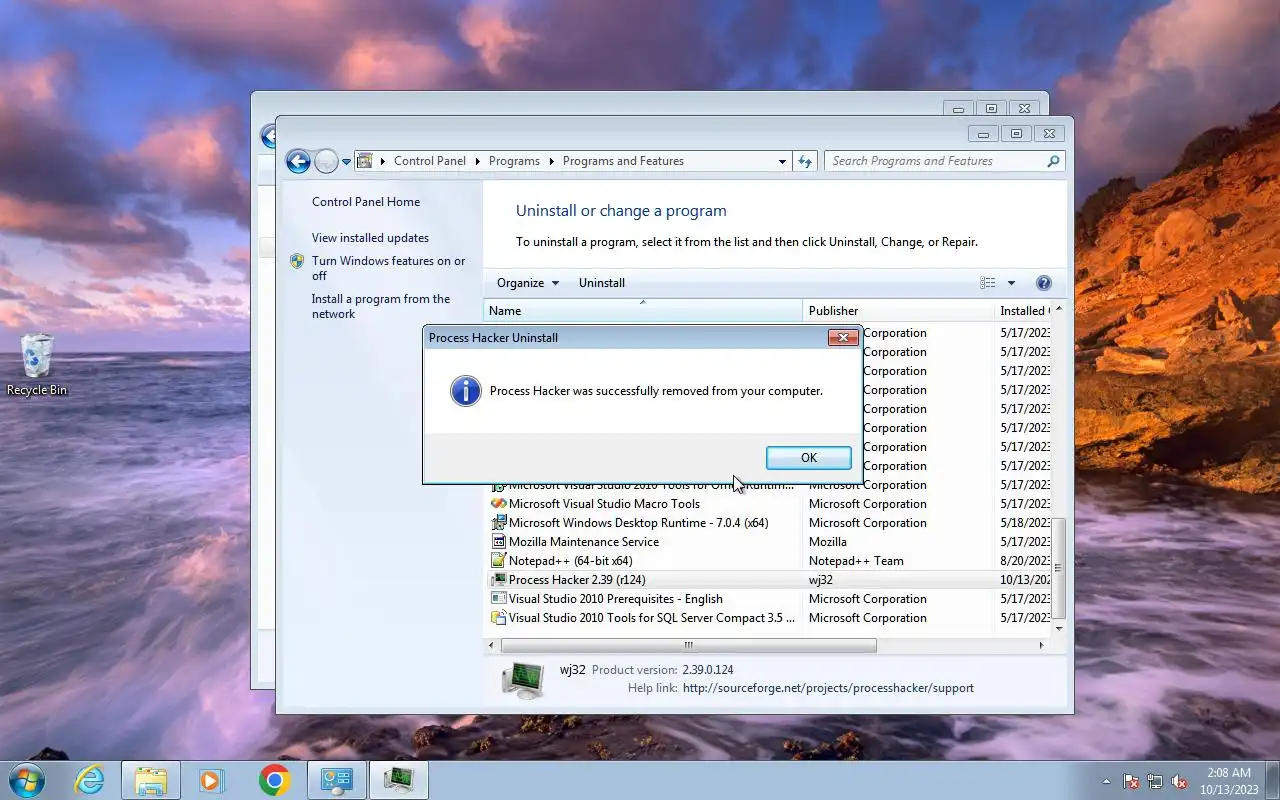
Task: Change view with the view icon
Action: (988, 283)
